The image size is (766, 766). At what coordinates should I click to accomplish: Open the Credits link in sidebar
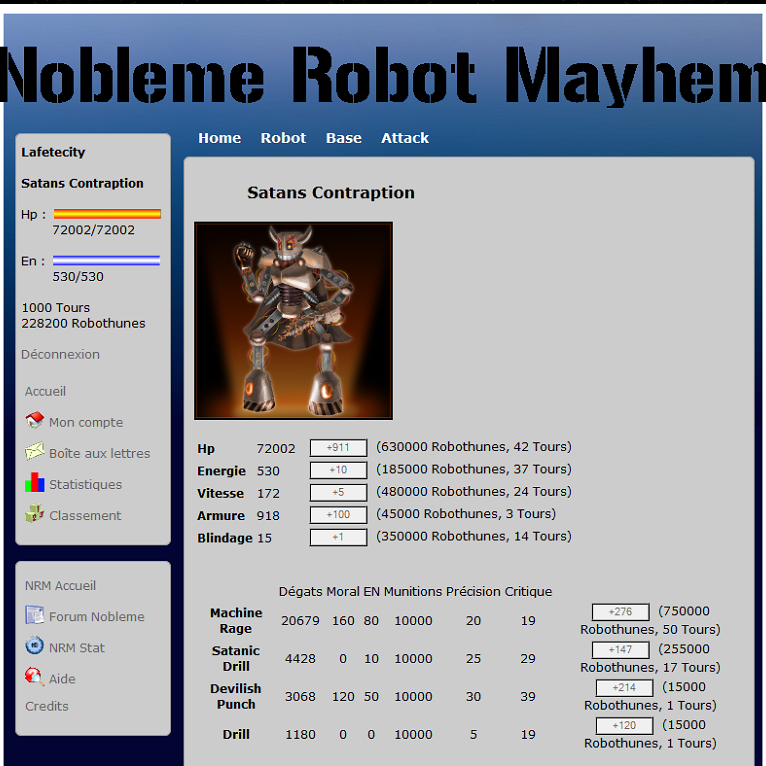pos(47,706)
